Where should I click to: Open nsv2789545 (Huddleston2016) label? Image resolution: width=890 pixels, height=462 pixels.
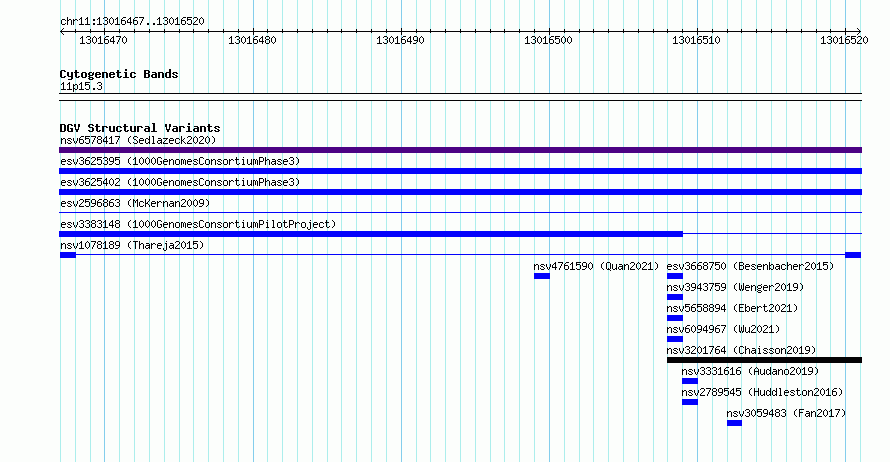[762, 392]
